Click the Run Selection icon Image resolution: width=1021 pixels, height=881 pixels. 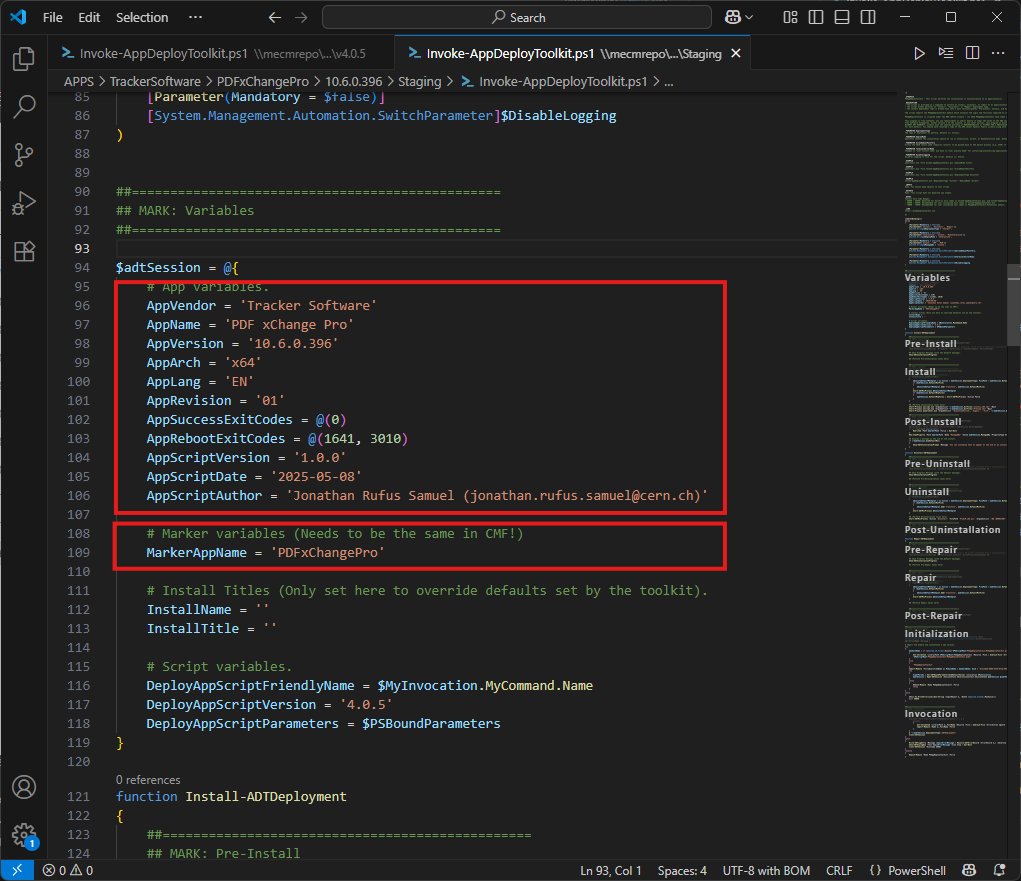click(946, 54)
